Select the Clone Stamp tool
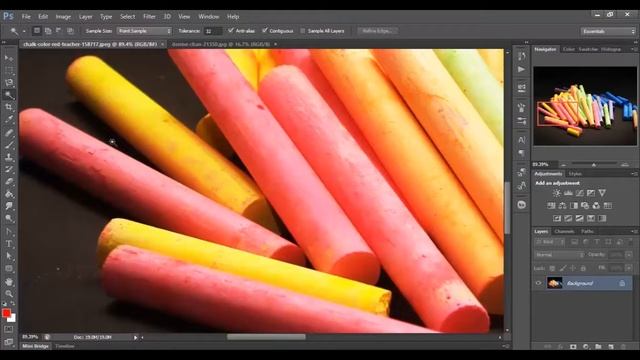Image resolution: width=640 pixels, height=360 pixels. (9, 157)
